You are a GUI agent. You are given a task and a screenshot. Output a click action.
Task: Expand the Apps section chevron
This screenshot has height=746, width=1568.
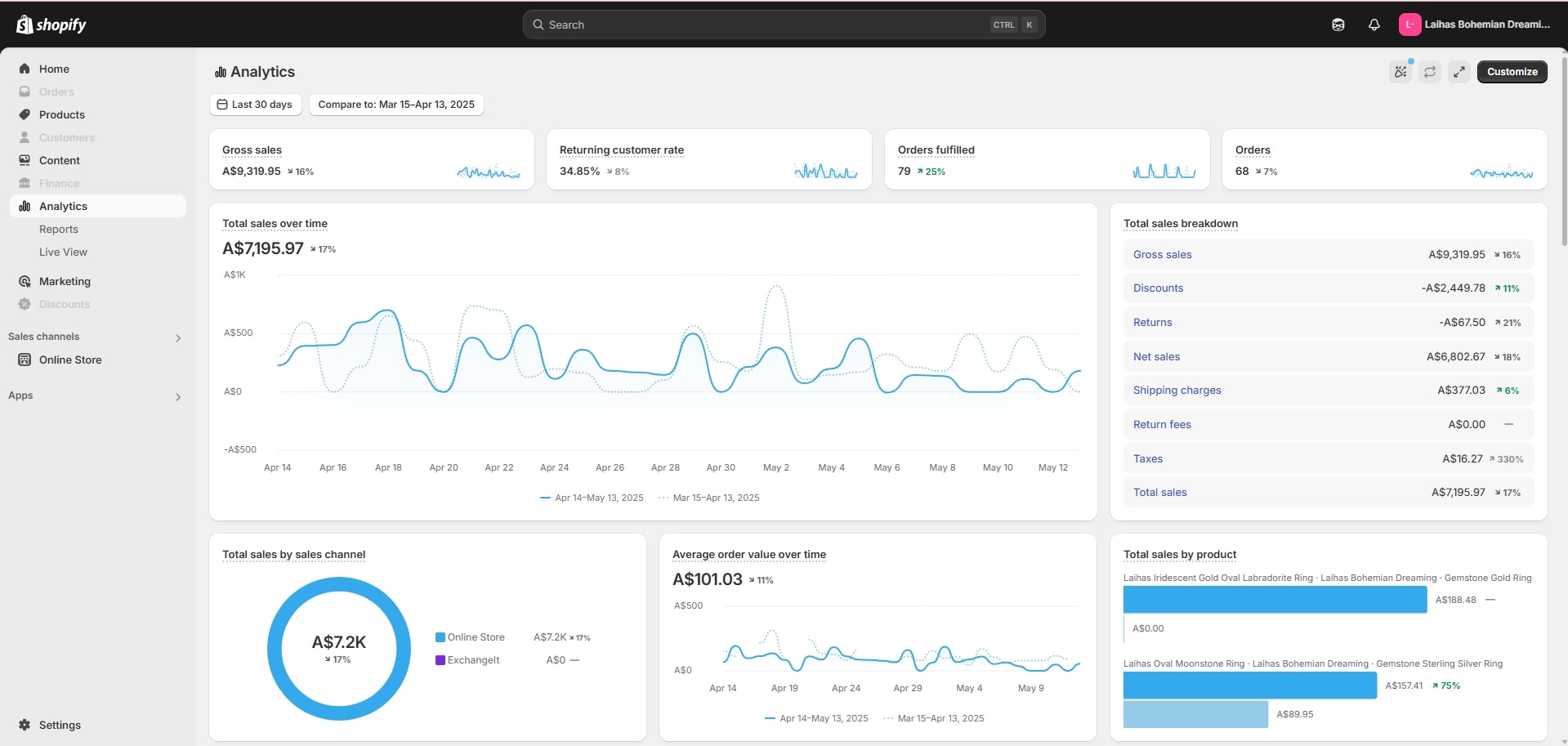click(177, 396)
